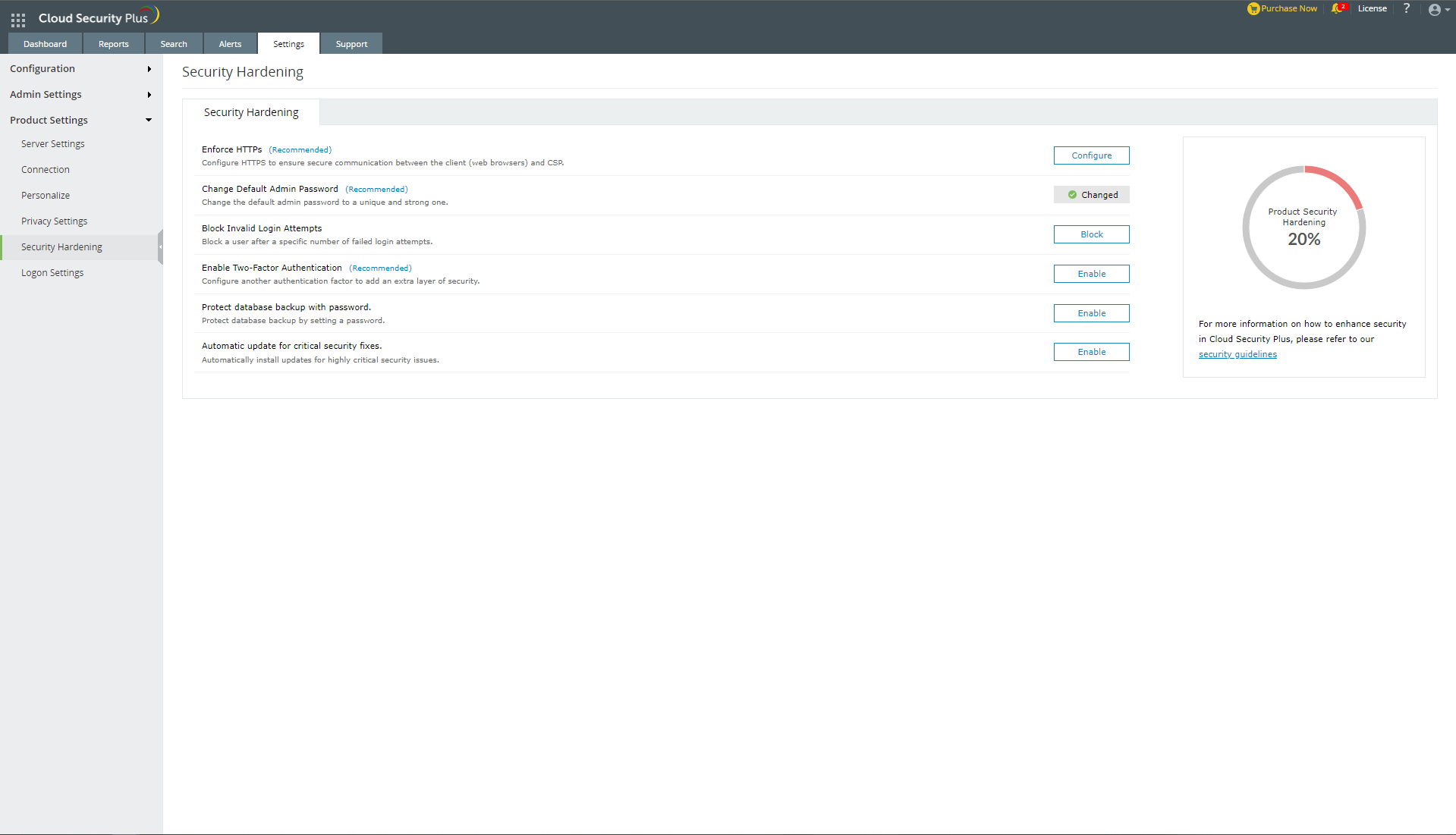
Task: Collapse the sidebar using the handle arrow
Action: (x=160, y=247)
